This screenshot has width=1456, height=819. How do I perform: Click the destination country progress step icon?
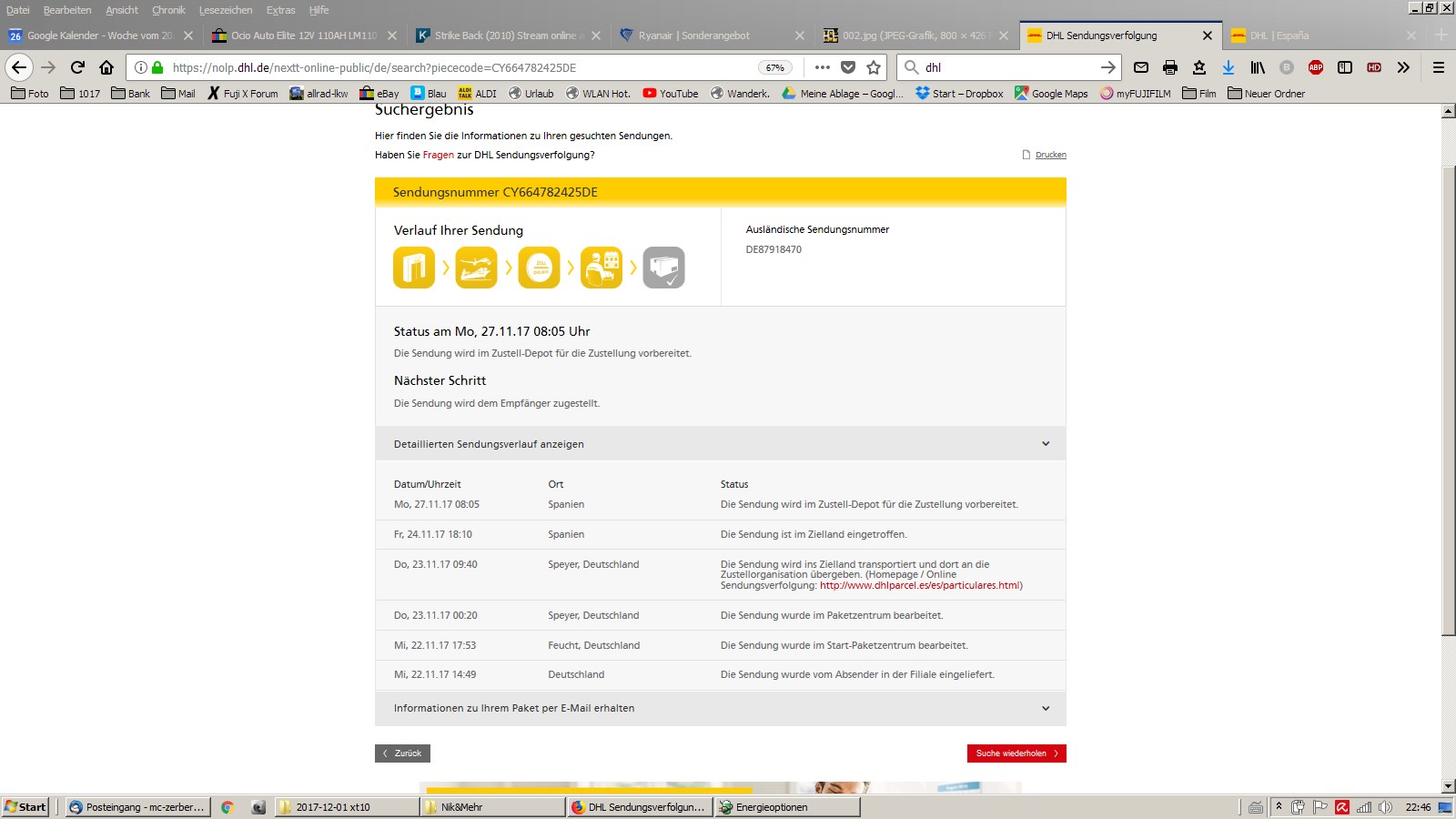point(540,268)
